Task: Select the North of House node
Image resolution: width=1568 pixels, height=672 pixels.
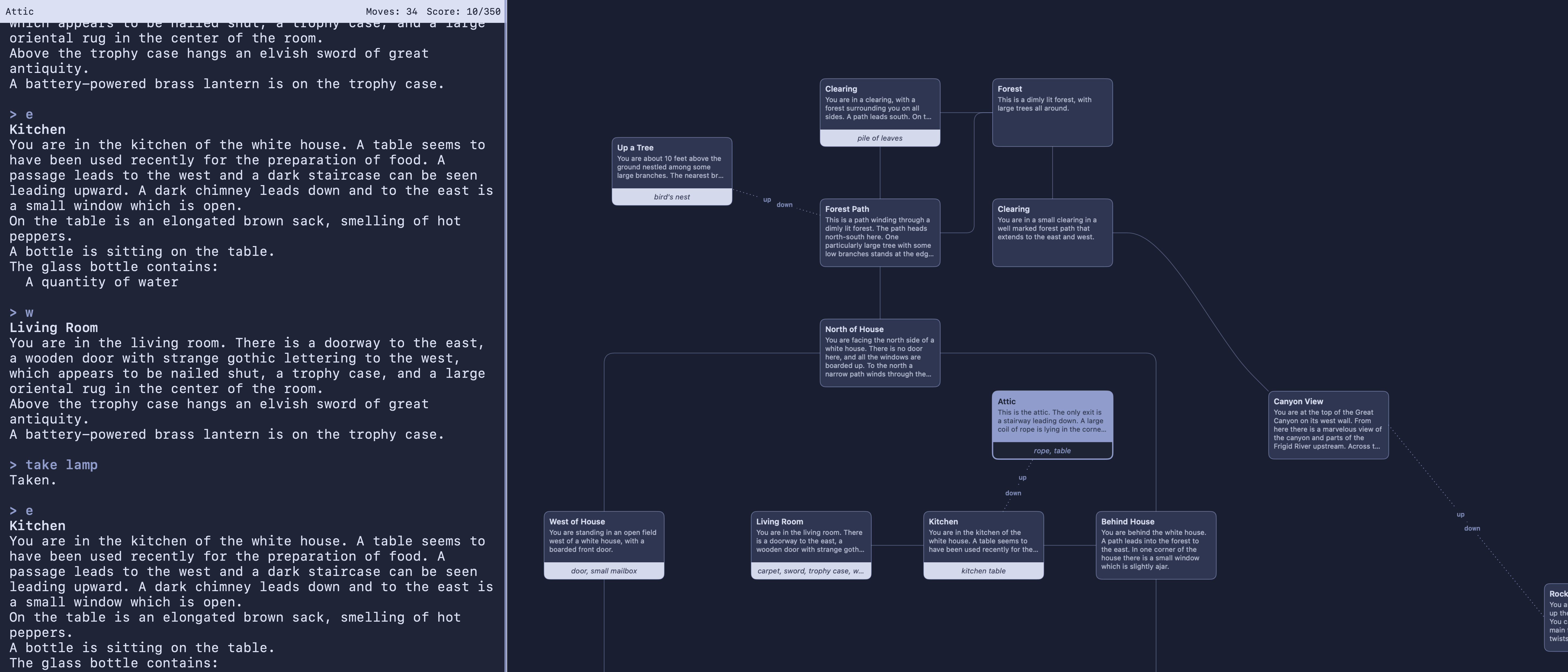Action: tap(880, 352)
